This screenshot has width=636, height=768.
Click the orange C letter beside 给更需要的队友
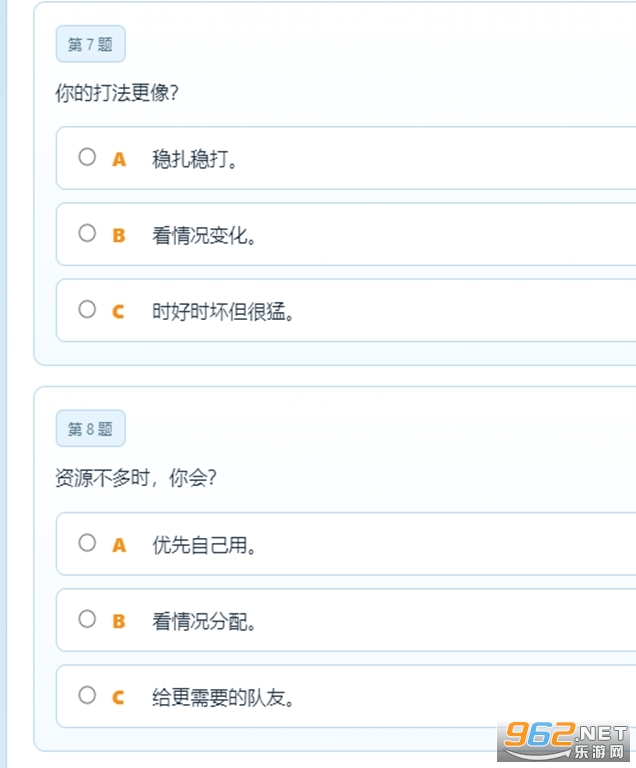point(118,697)
